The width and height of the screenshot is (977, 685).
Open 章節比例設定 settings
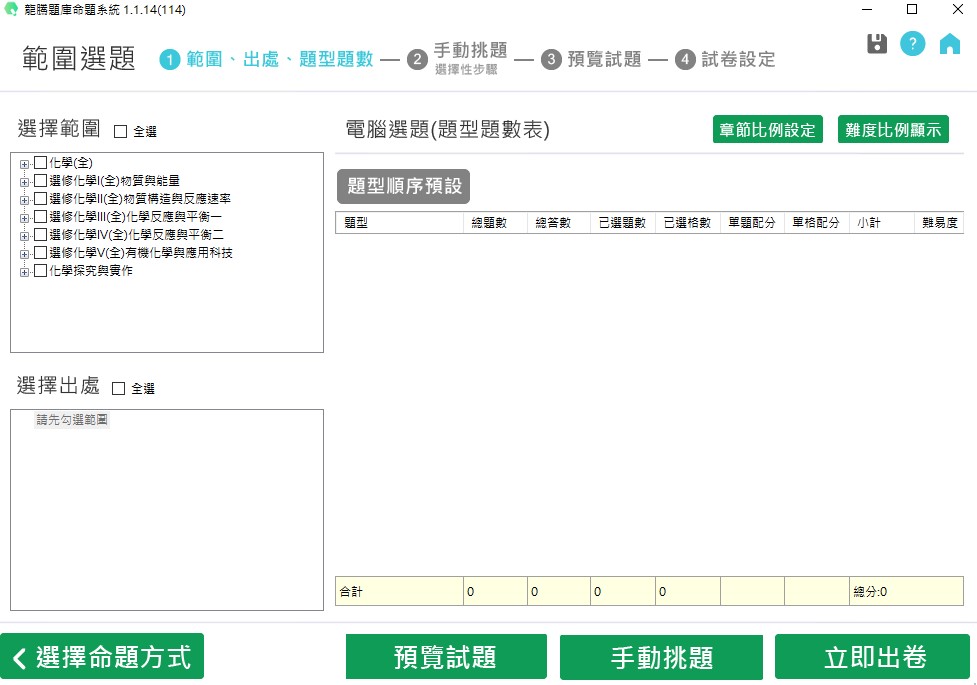coord(768,130)
